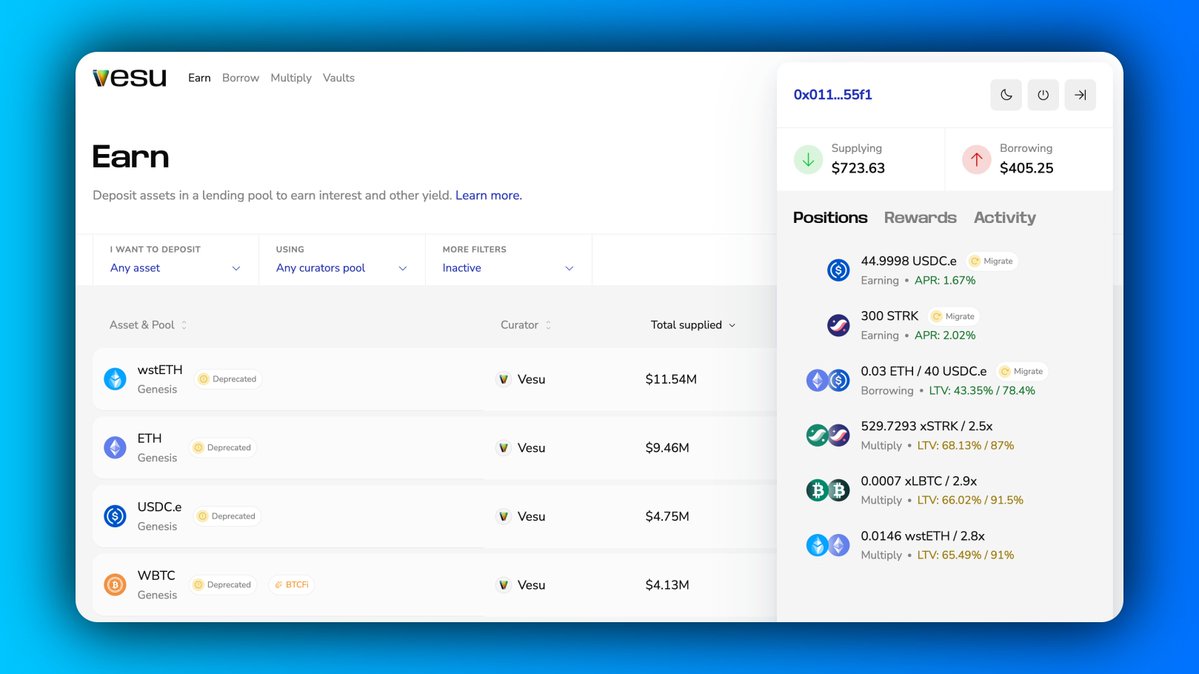Click Deprecated badge on WBTC row
The image size is (1199, 674).
coord(223,584)
